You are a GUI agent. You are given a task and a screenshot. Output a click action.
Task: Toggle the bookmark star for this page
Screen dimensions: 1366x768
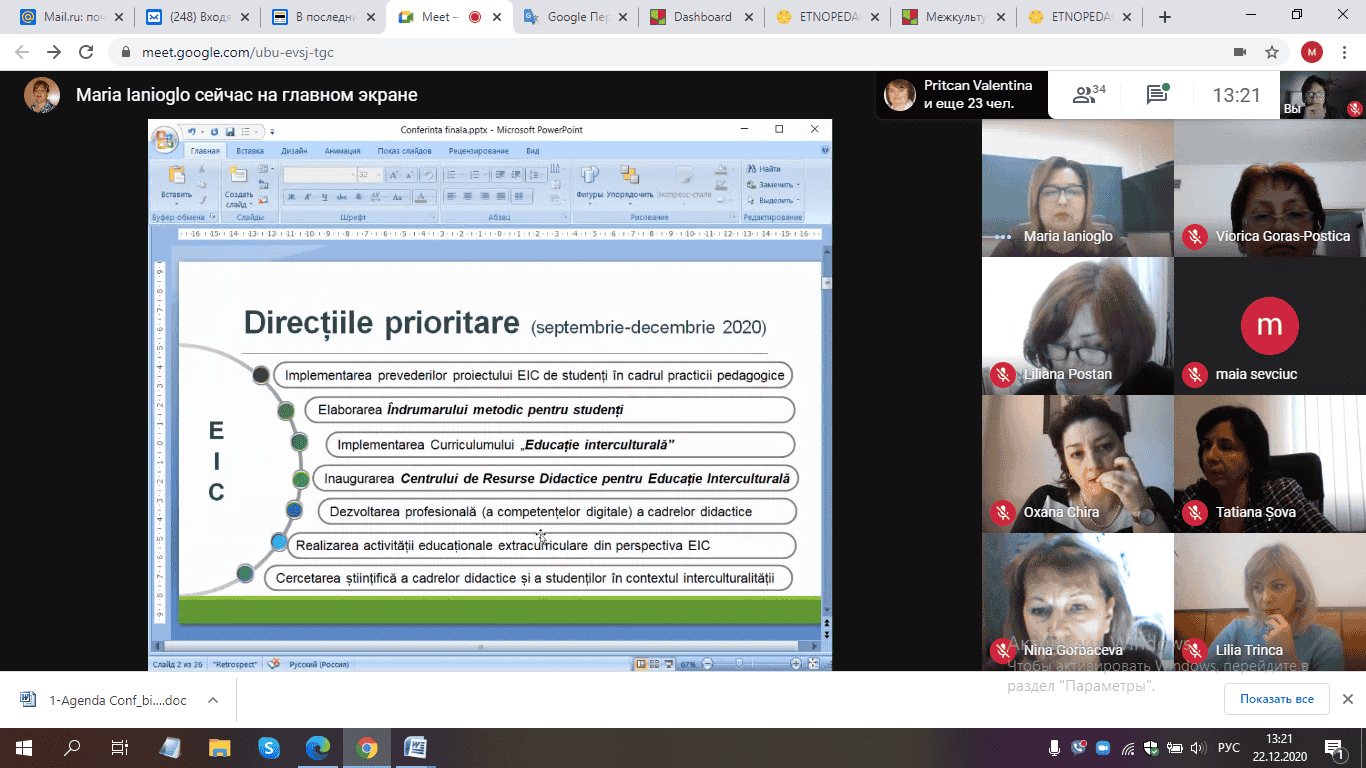pyautogui.click(x=1272, y=52)
